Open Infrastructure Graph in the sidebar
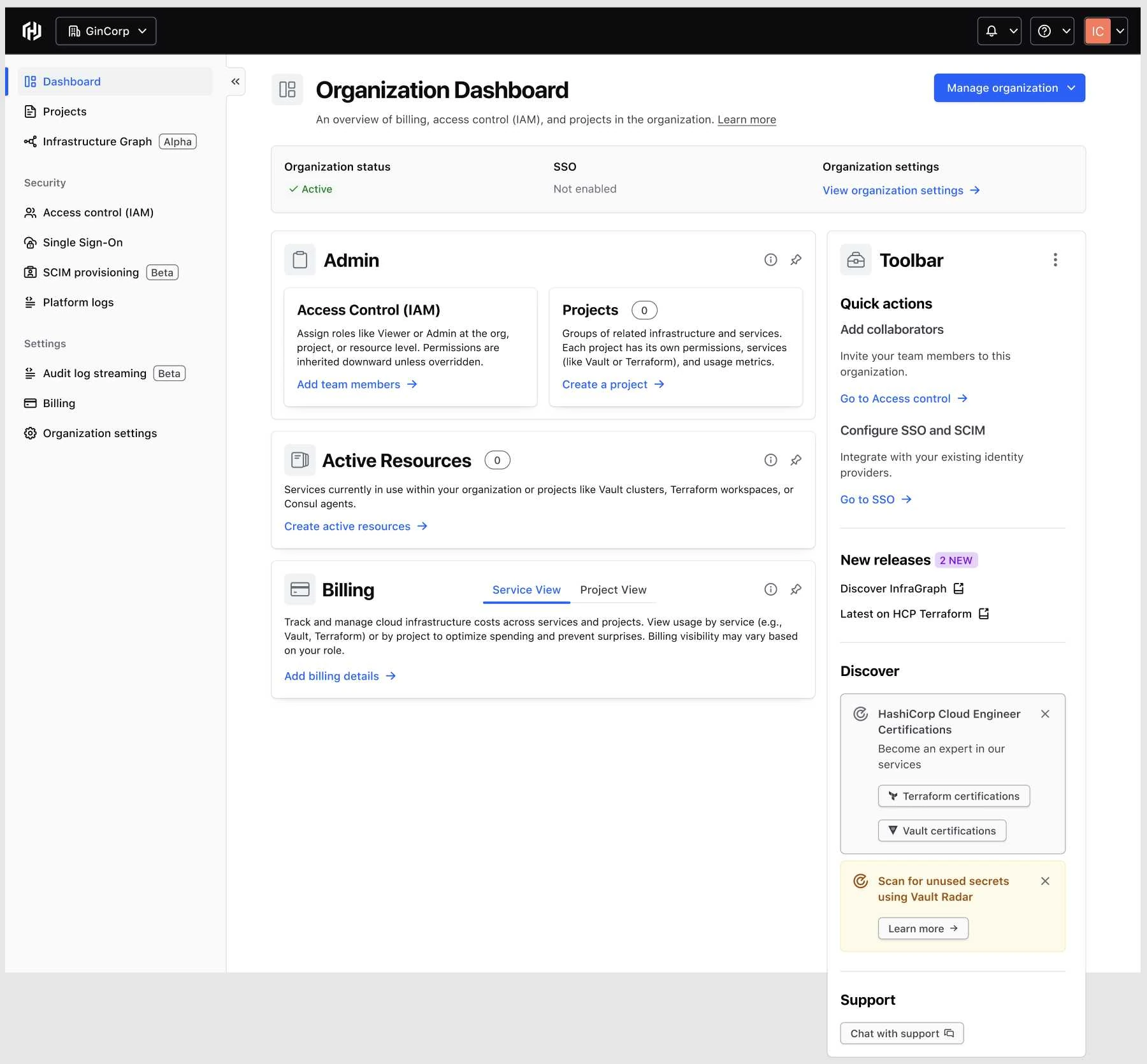 coord(115,141)
